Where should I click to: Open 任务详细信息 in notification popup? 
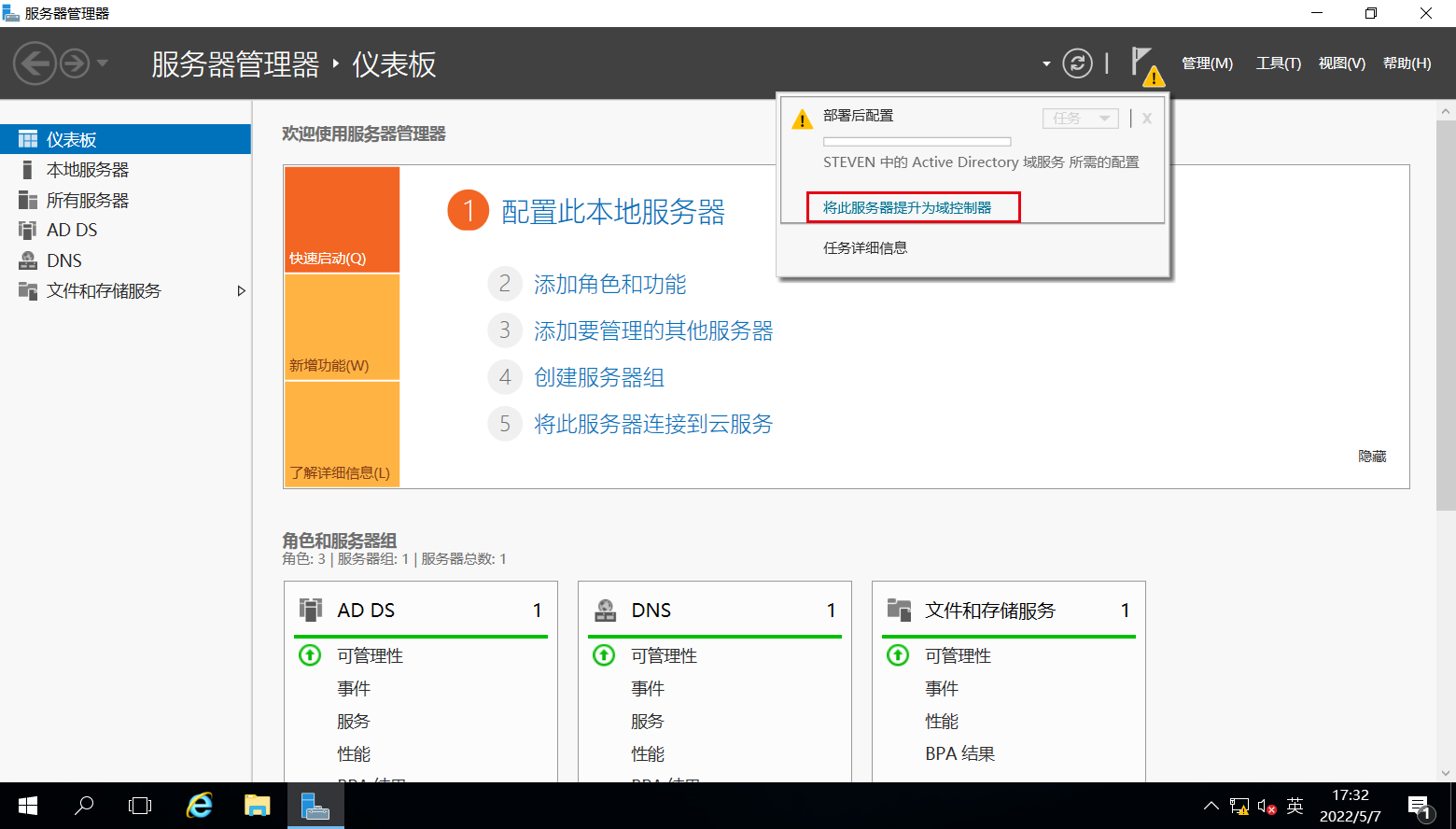tap(865, 247)
